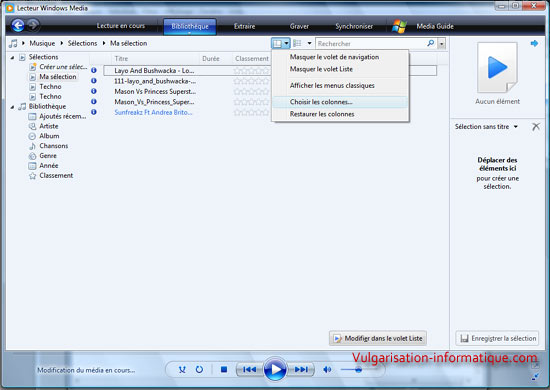The image size is (550, 390).
Task: Toggle shuffle mode in playback controls
Action: pos(182,369)
